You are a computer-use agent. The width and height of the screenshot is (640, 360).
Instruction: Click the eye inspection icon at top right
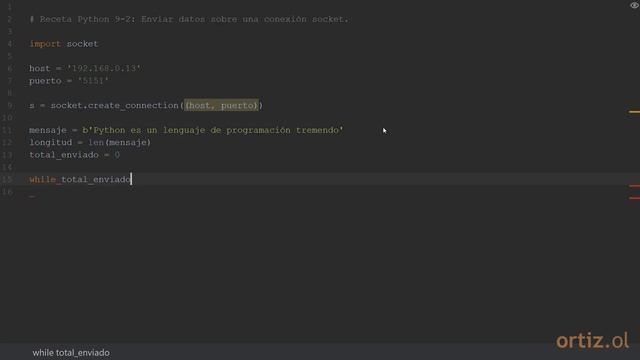634,5
